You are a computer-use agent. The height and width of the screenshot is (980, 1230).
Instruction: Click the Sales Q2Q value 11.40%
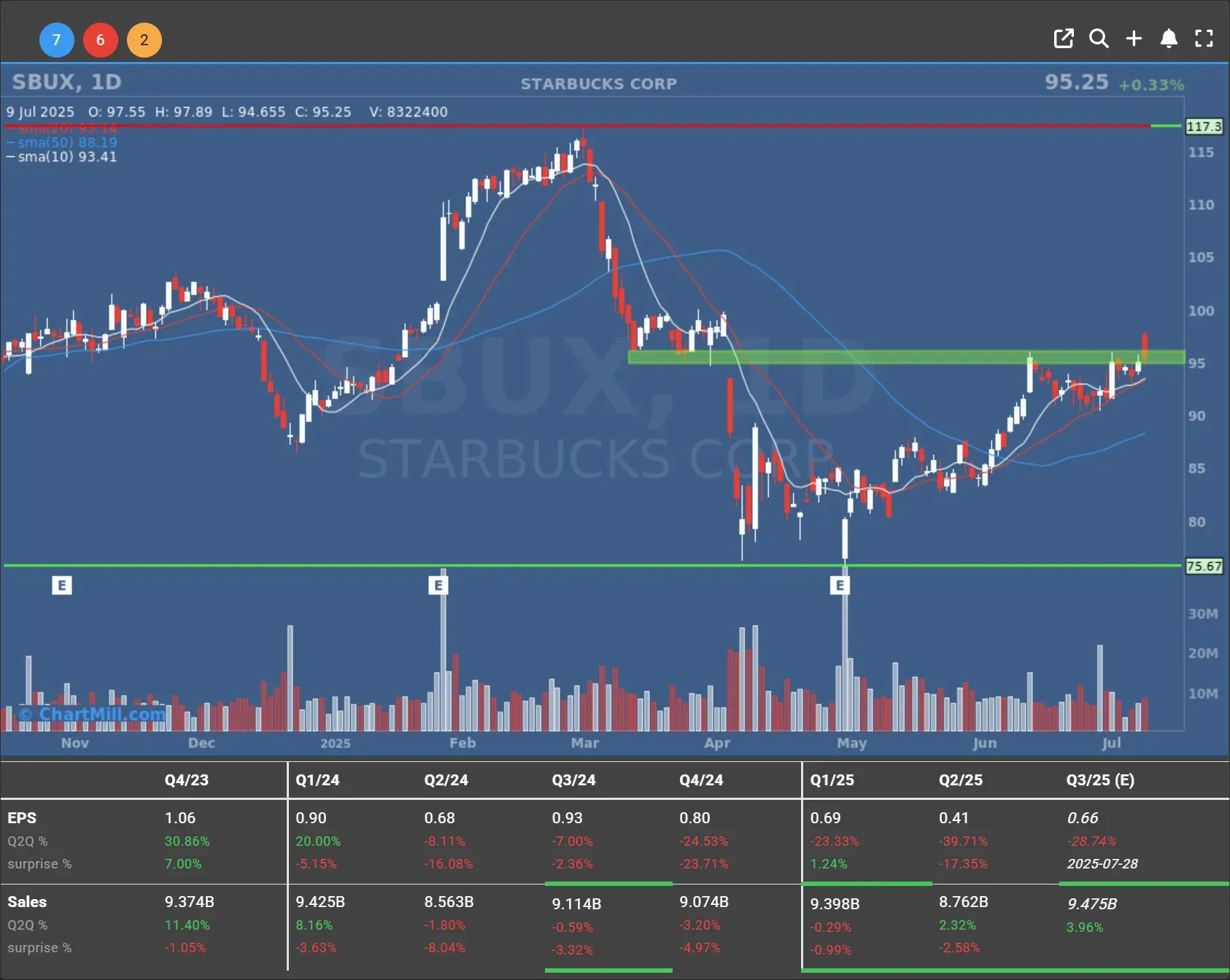click(x=187, y=925)
